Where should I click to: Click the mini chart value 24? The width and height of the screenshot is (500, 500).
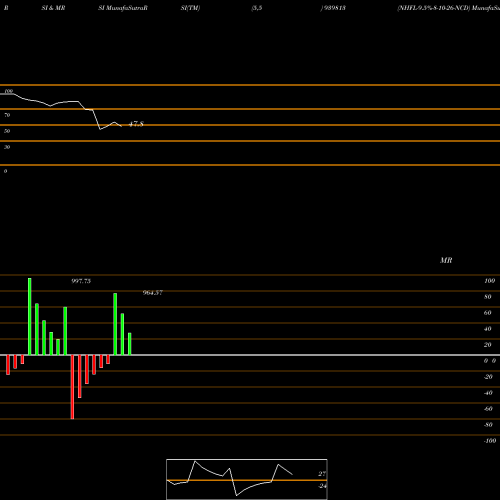coord(322,486)
